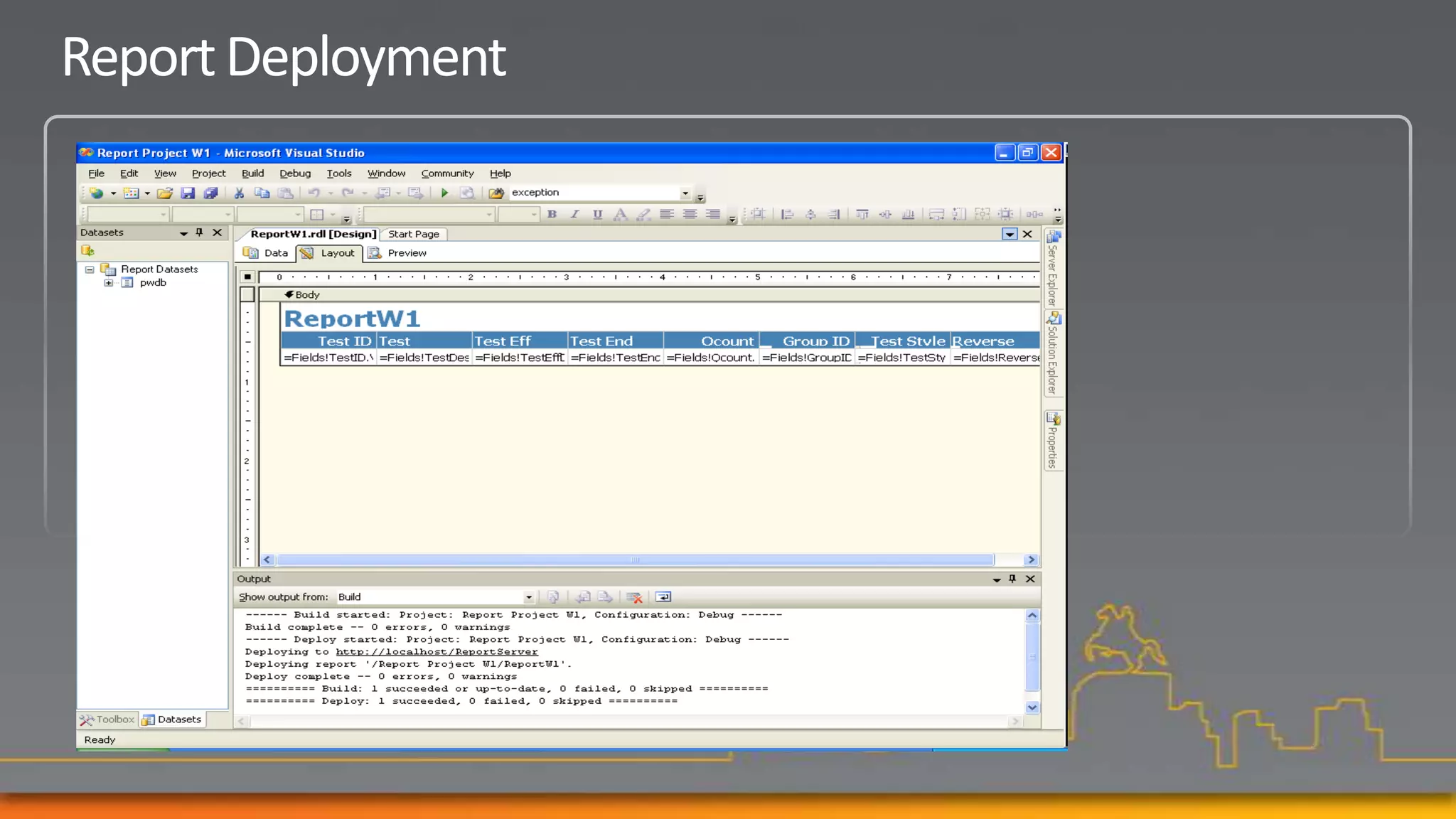Collapse the Report Datasets tree node
Screen dimensions: 1456x819
(x=90, y=269)
